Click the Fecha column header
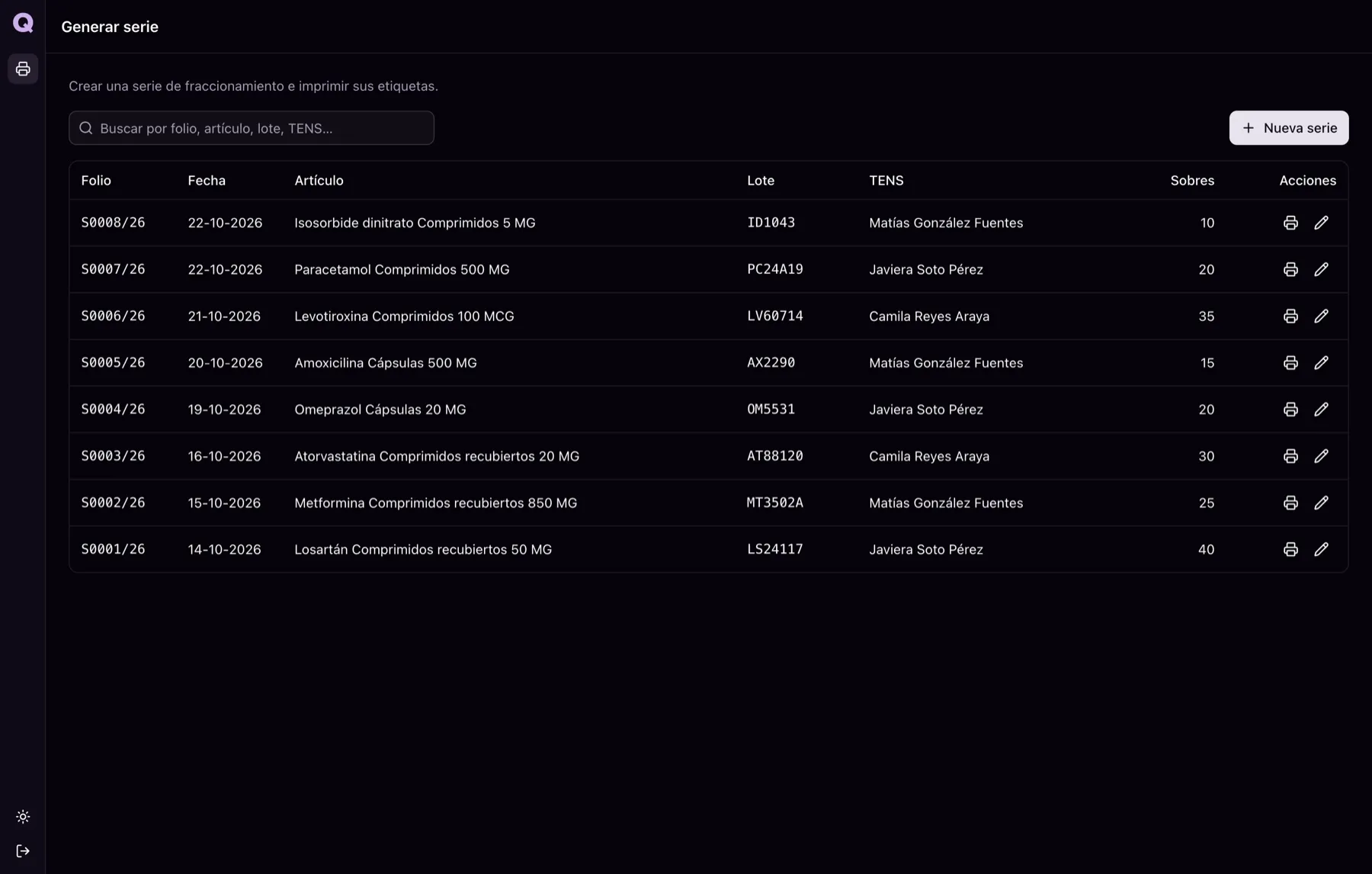This screenshot has height=874, width=1372. click(x=207, y=181)
